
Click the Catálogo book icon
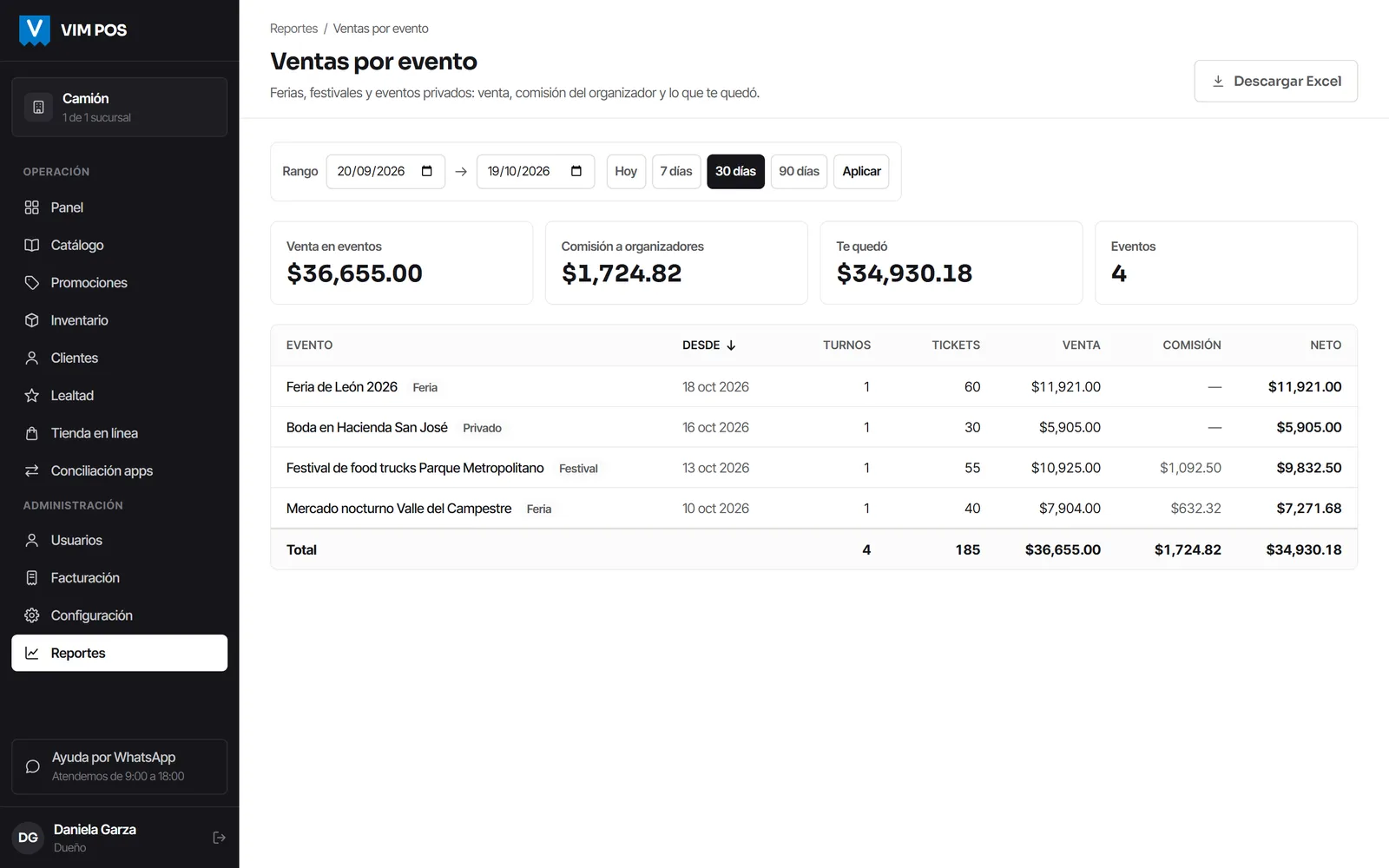pyautogui.click(x=32, y=245)
